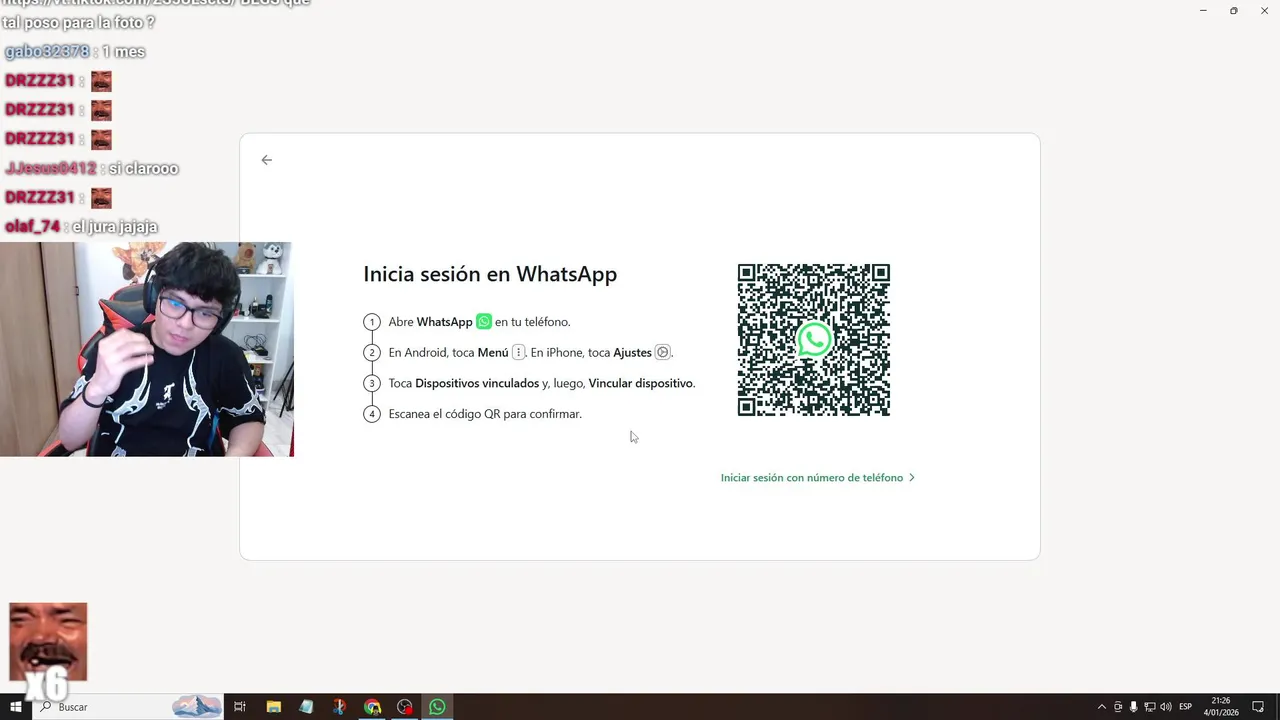Click the WhatsApp QR code

pyautogui.click(x=813, y=340)
